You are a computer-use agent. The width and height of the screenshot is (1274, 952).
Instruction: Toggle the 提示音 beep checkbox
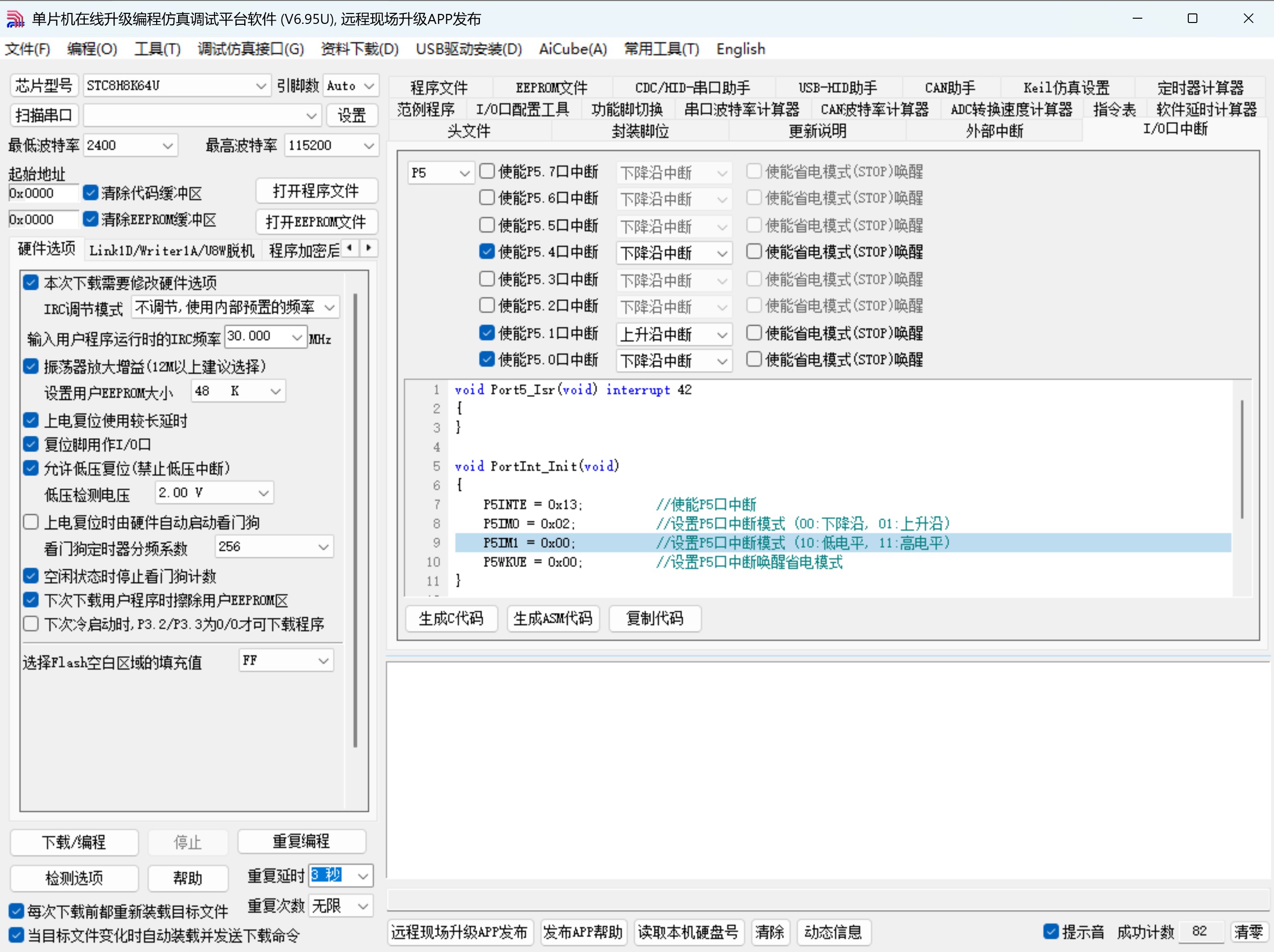point(1051,931)
